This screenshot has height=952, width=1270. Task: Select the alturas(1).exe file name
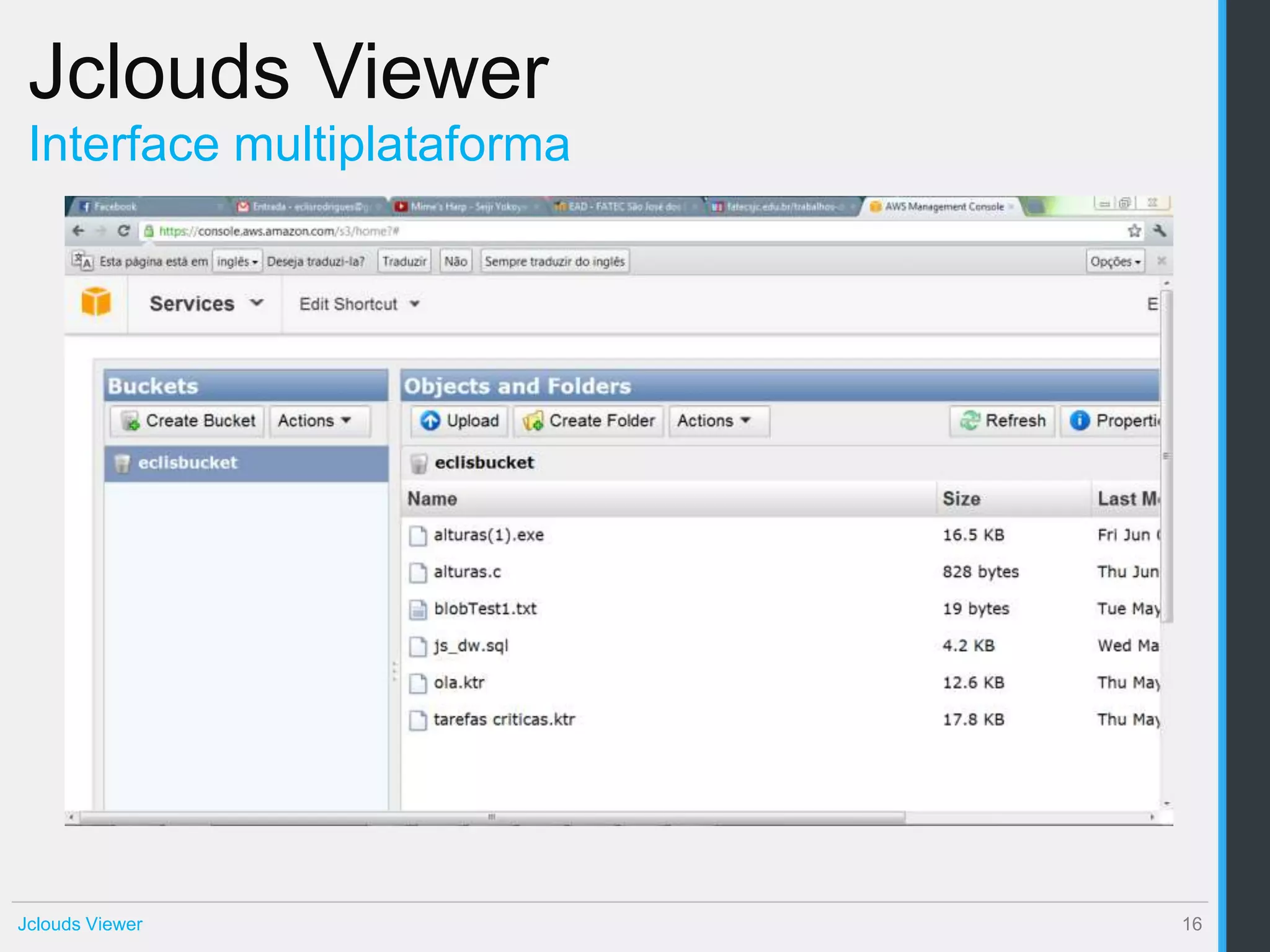(489, 535)
